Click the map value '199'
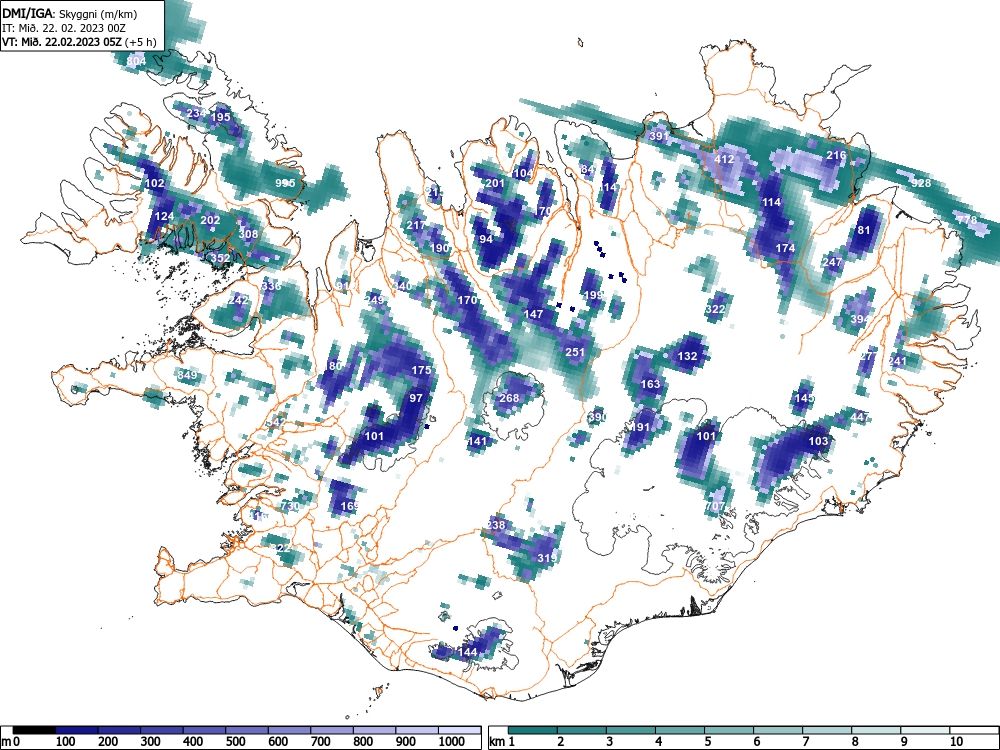The image size is (1000, 750). pos(593,295)
